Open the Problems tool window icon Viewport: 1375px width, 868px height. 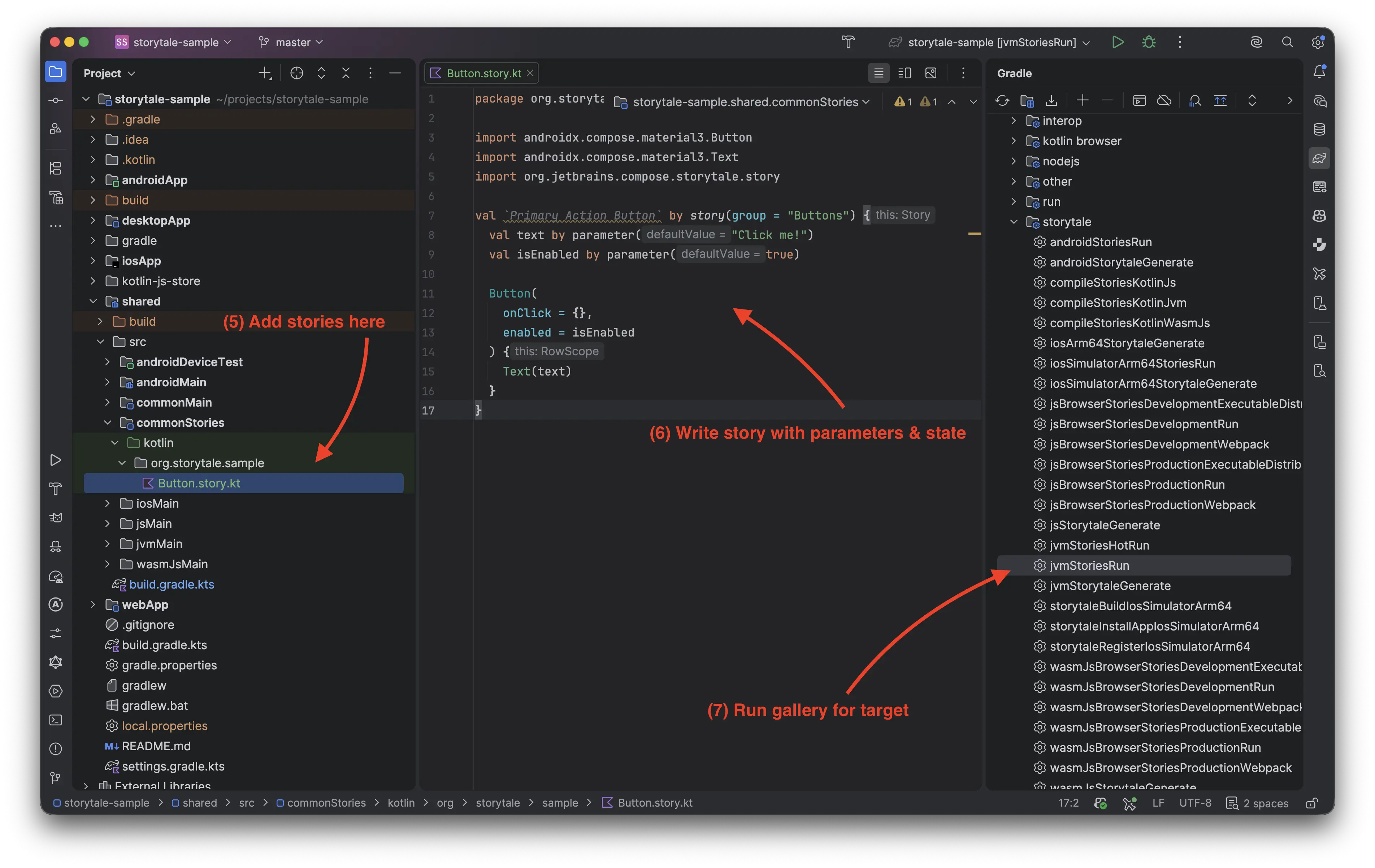pos(55,748)
